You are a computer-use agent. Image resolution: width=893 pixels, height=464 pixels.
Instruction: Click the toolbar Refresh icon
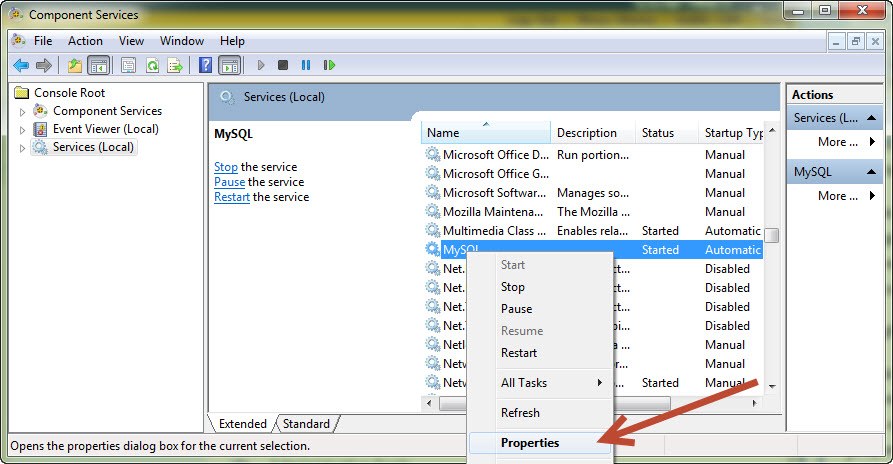click(x=152, y=65)
